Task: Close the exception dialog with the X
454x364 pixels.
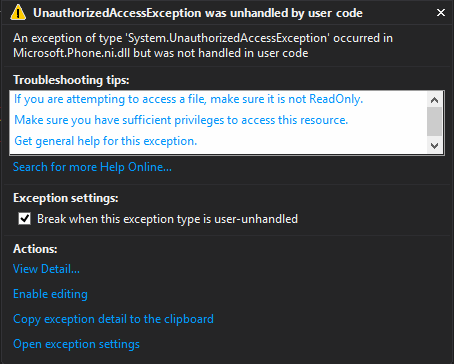Action: pyautogui.click(x=441, y=13)
